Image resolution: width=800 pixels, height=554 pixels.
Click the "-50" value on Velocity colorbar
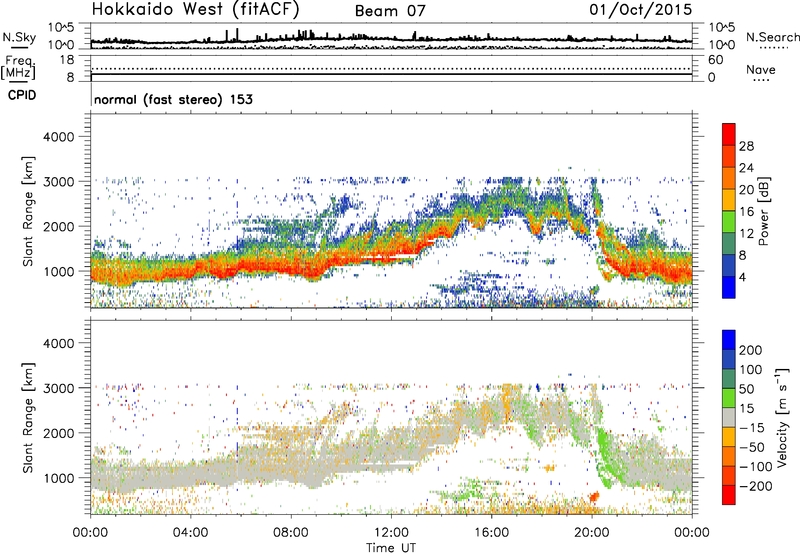752,447
